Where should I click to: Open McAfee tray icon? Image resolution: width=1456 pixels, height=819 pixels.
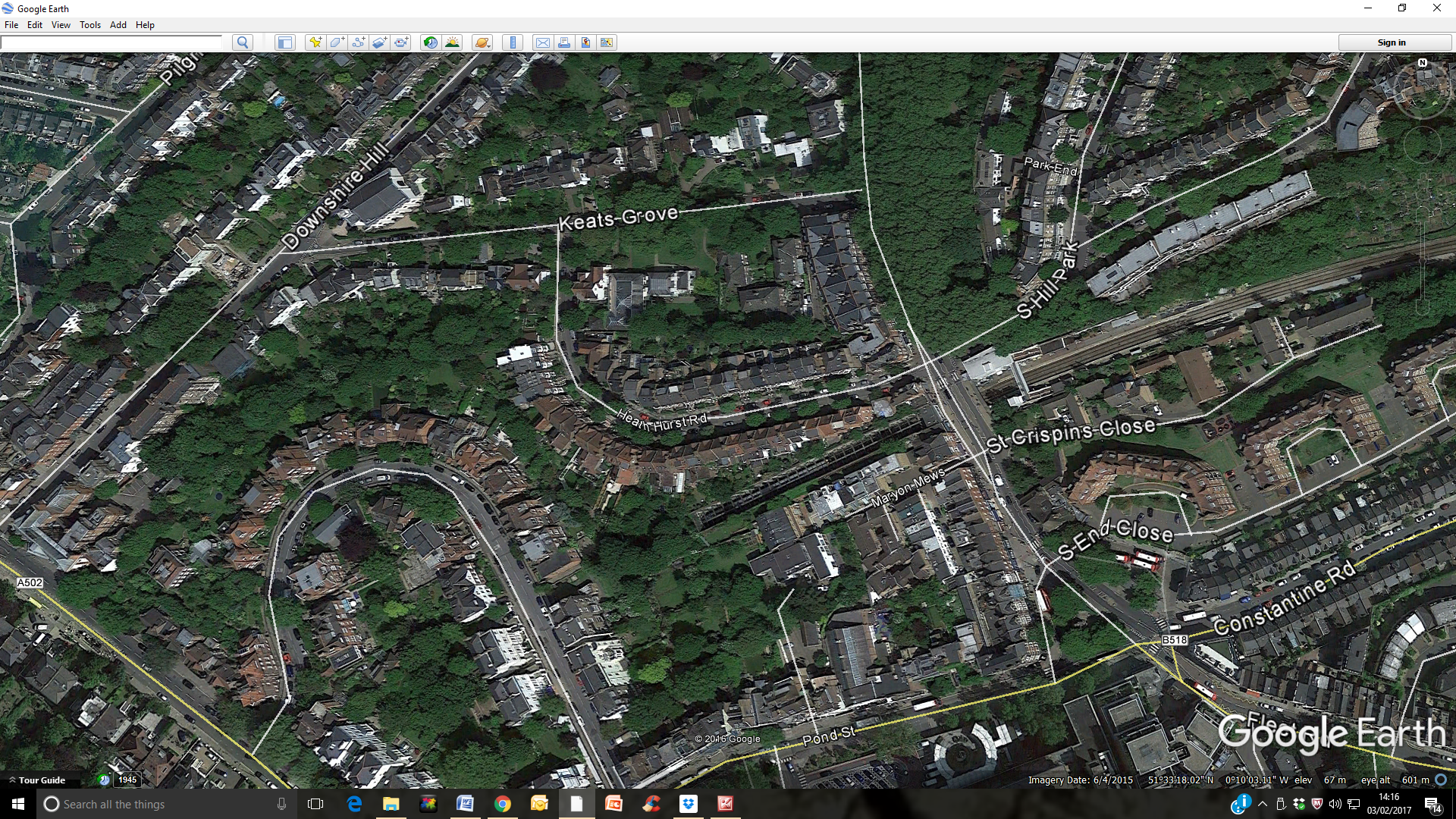coord(1317,804)
